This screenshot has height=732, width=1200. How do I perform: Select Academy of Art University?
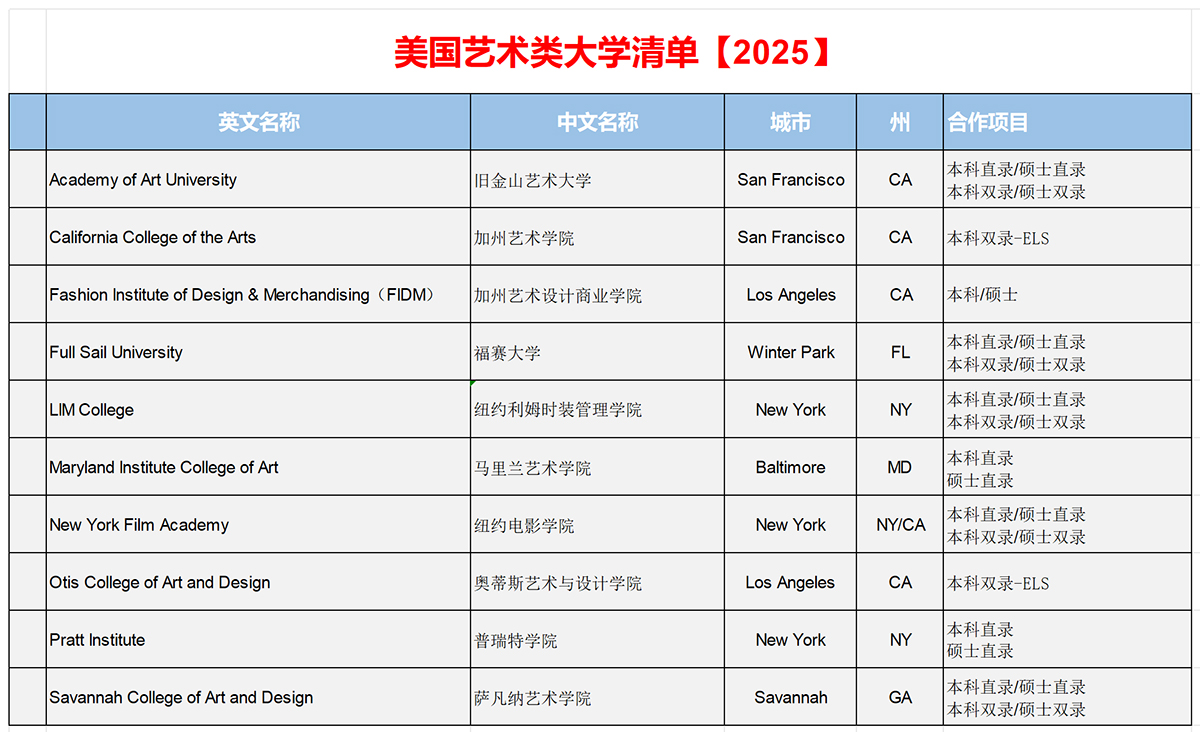coord(142,180)
